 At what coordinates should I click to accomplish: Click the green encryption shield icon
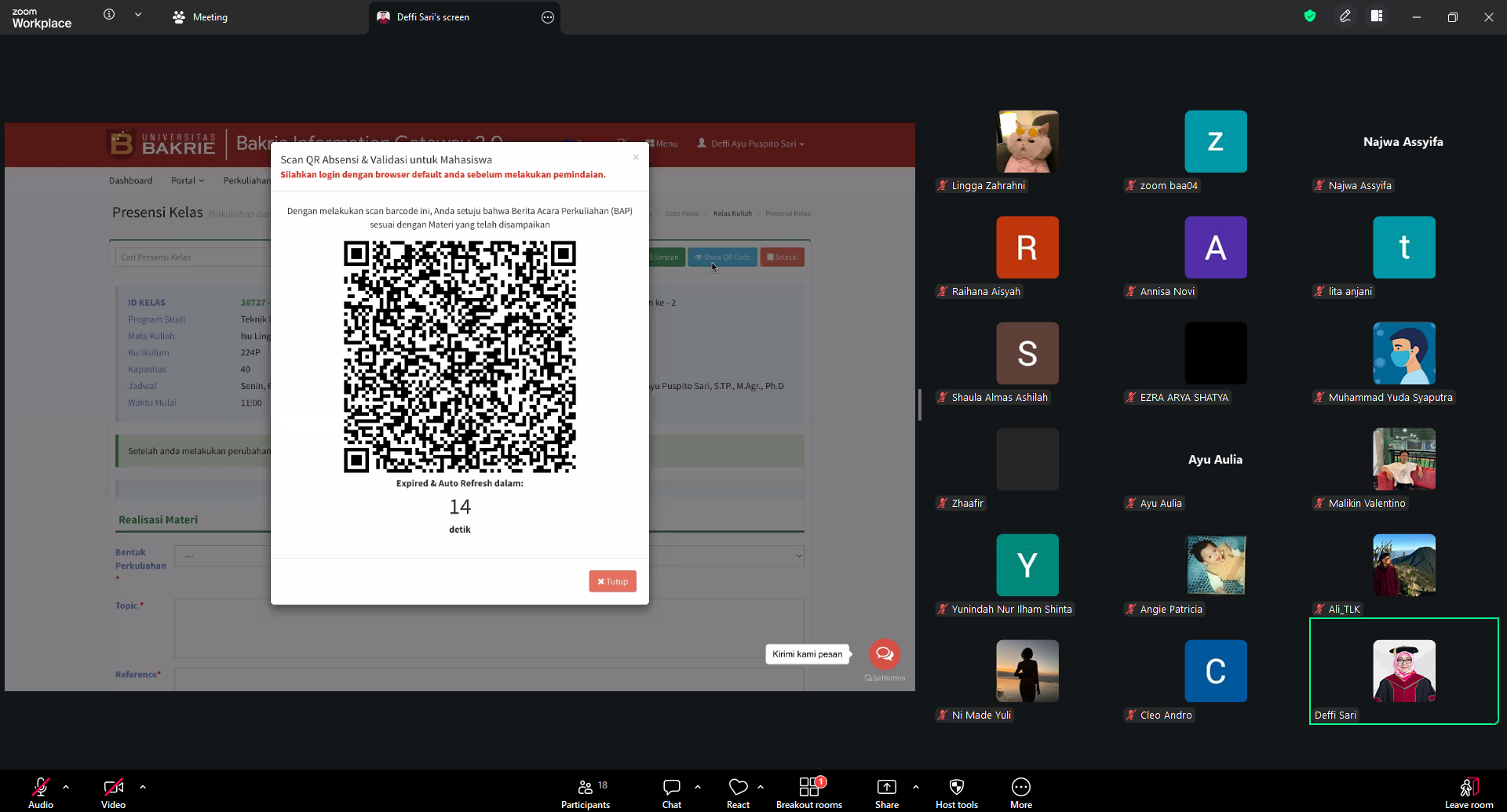point(1310,16)
